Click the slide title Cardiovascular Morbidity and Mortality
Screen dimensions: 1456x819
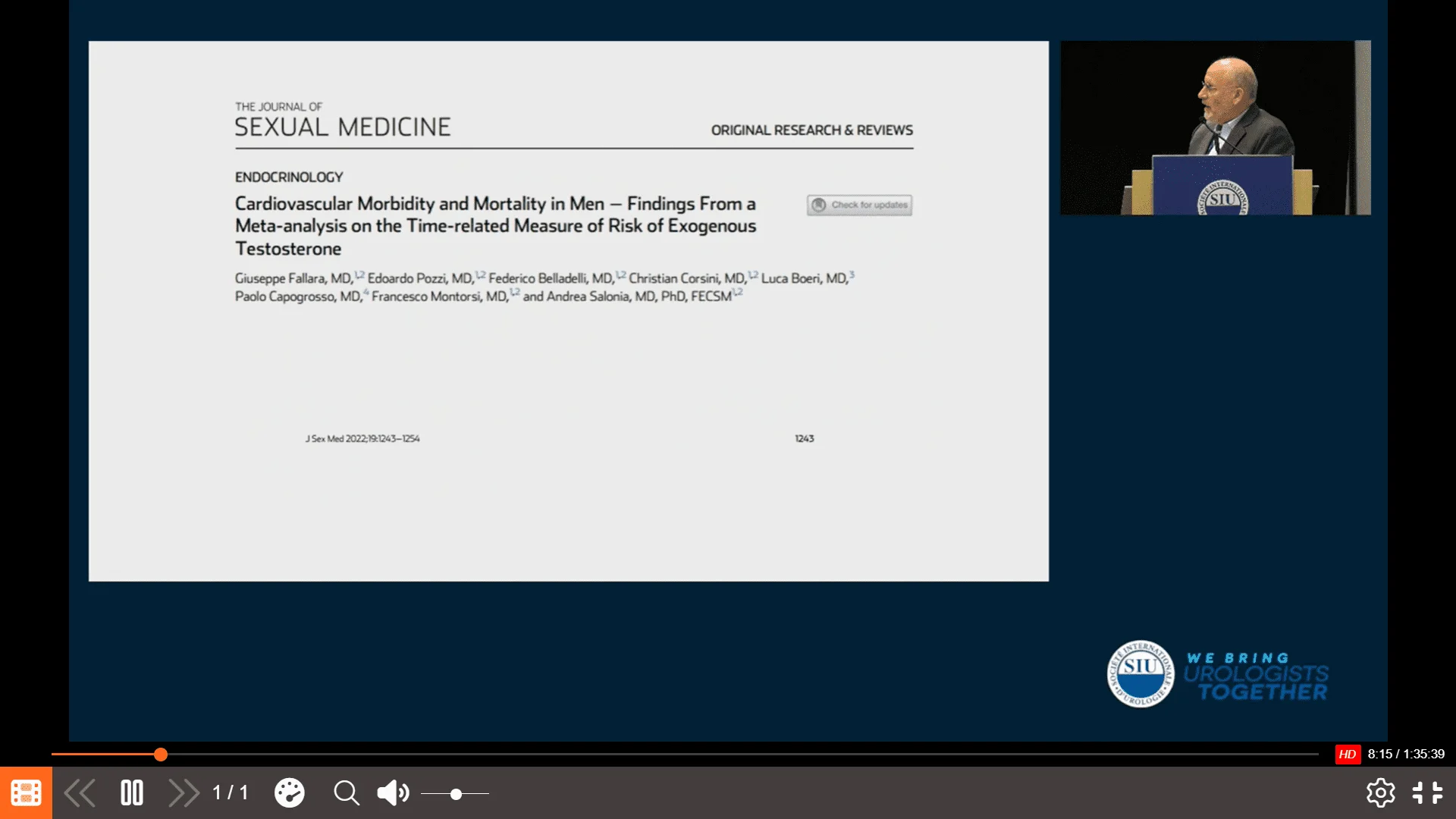(495, 226)
